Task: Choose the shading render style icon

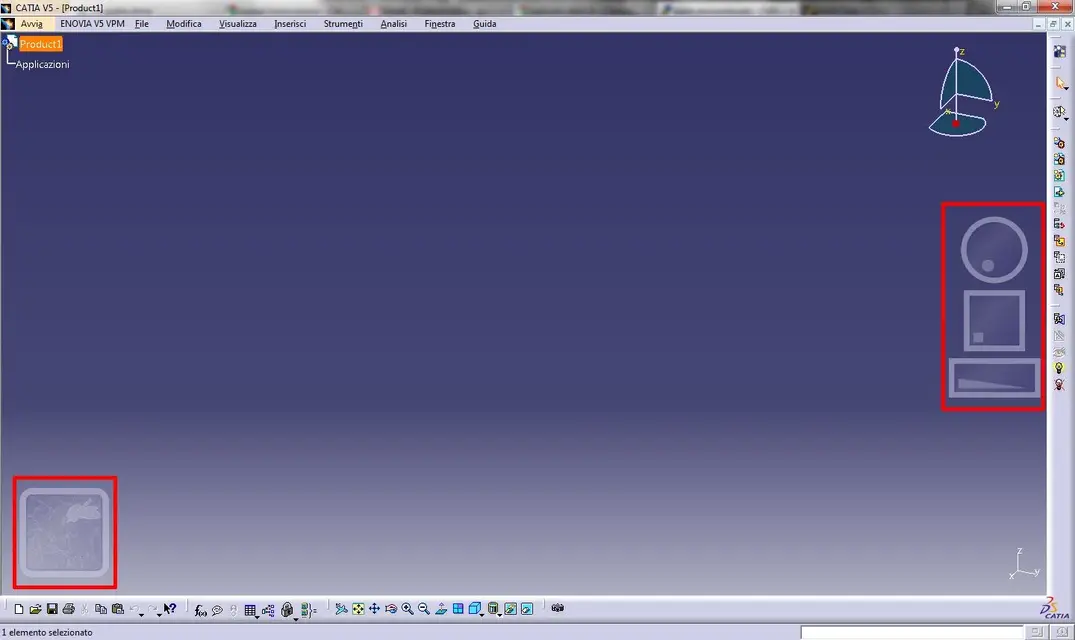Action: (x=492, y=608)
